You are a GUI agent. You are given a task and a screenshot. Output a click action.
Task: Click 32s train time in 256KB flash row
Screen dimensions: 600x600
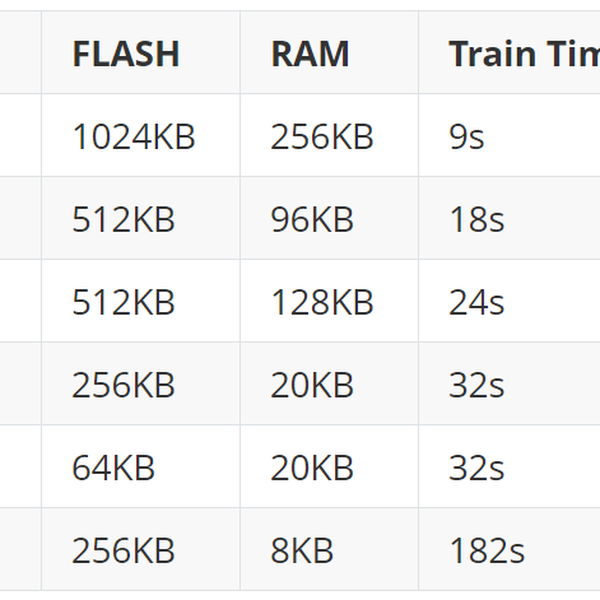(476, 385)
